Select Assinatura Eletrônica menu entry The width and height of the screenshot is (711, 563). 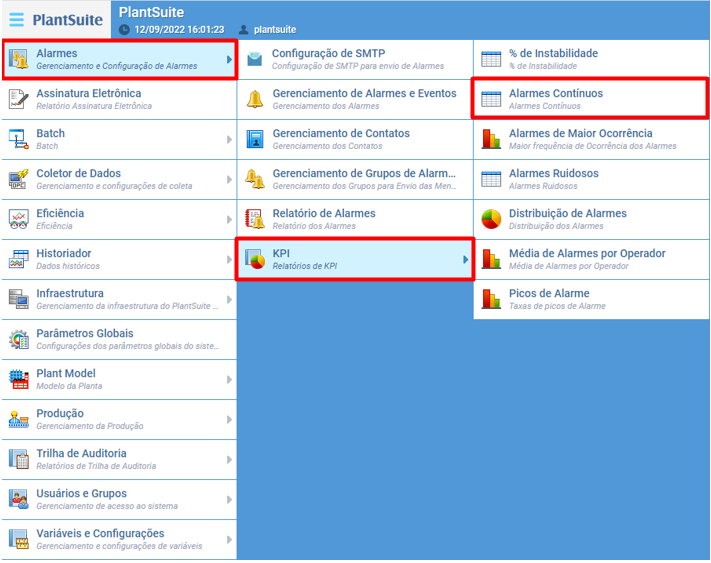[x=119, y=99]
